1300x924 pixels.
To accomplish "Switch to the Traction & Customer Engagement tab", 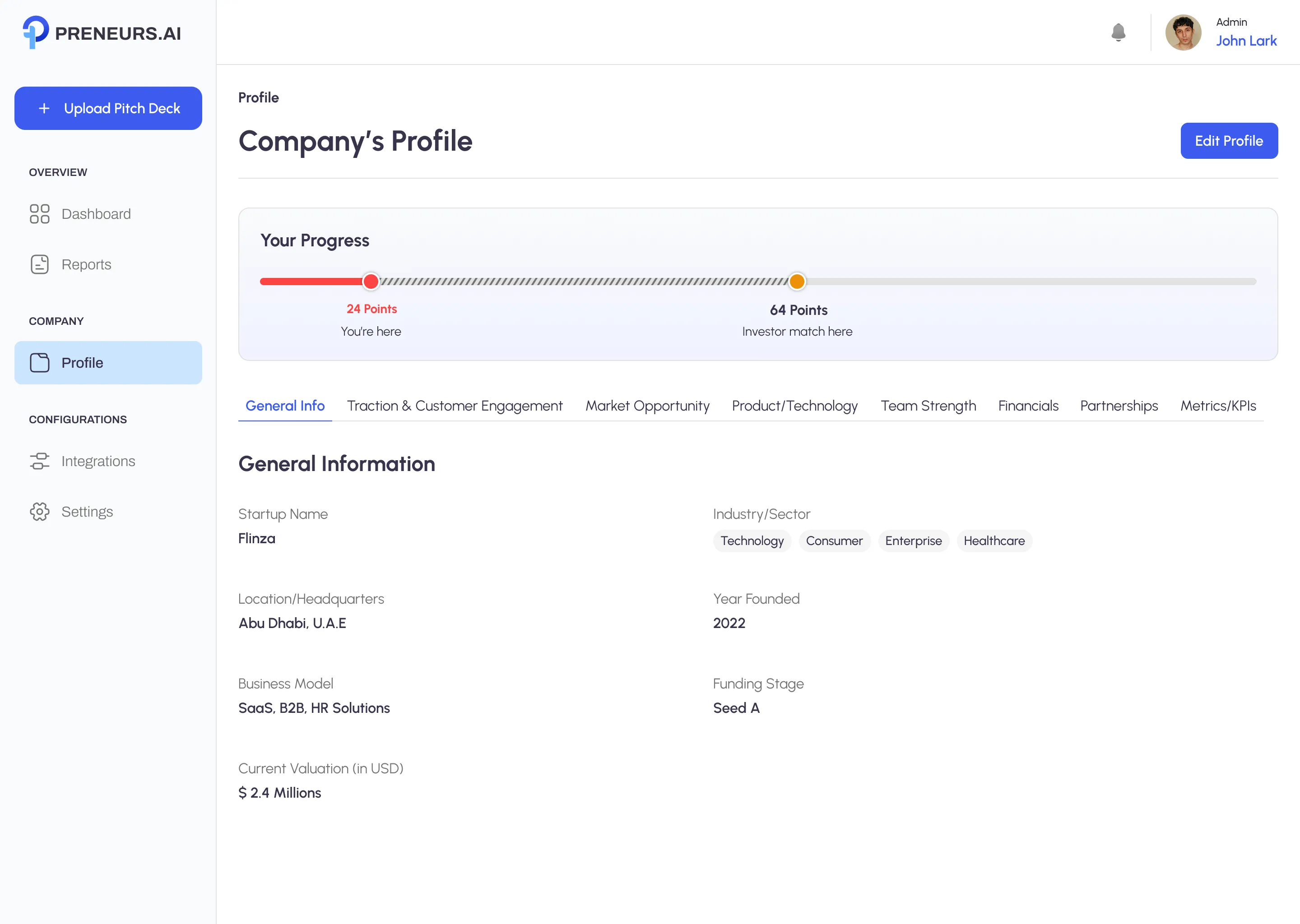I will click(454, 406).
